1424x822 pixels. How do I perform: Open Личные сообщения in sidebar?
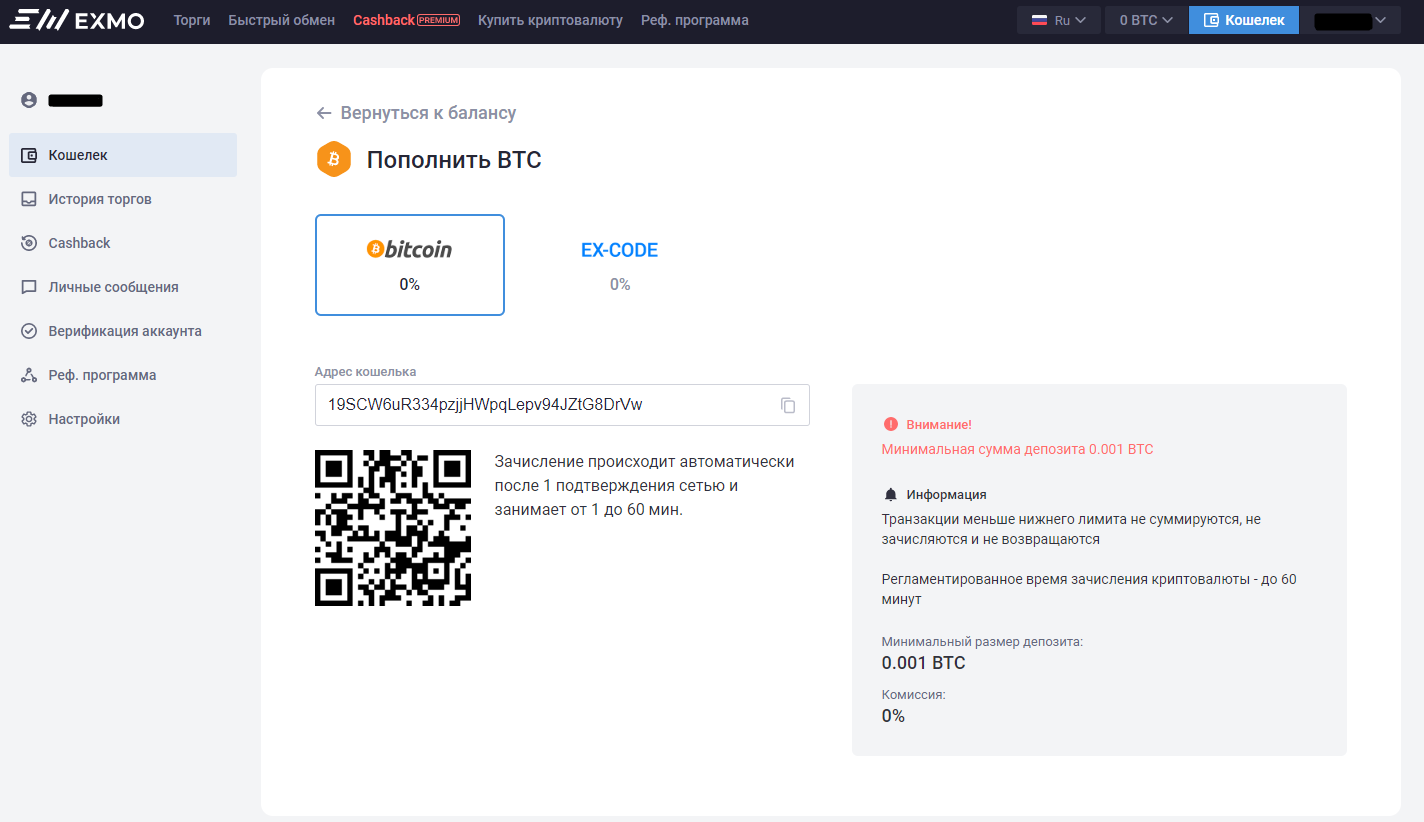(113, 287)
